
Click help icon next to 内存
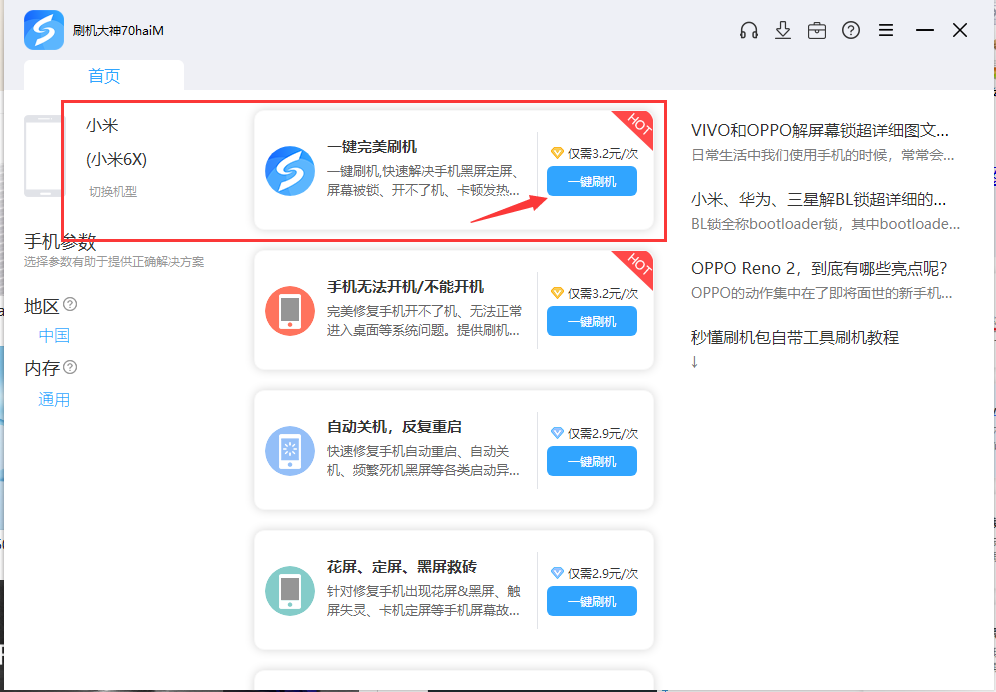tap(70, 367)
